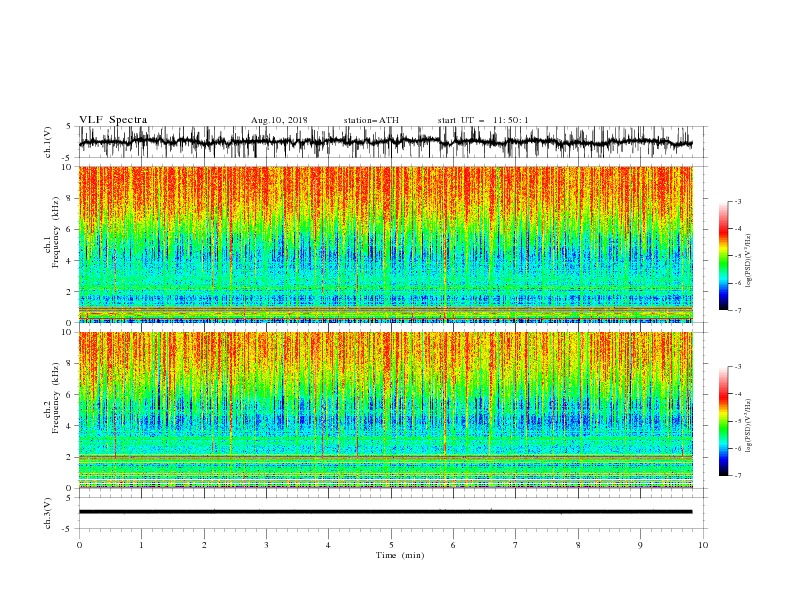Click ch.2 frequency axis tick "2"
The image size is (792, 612).
69,457
